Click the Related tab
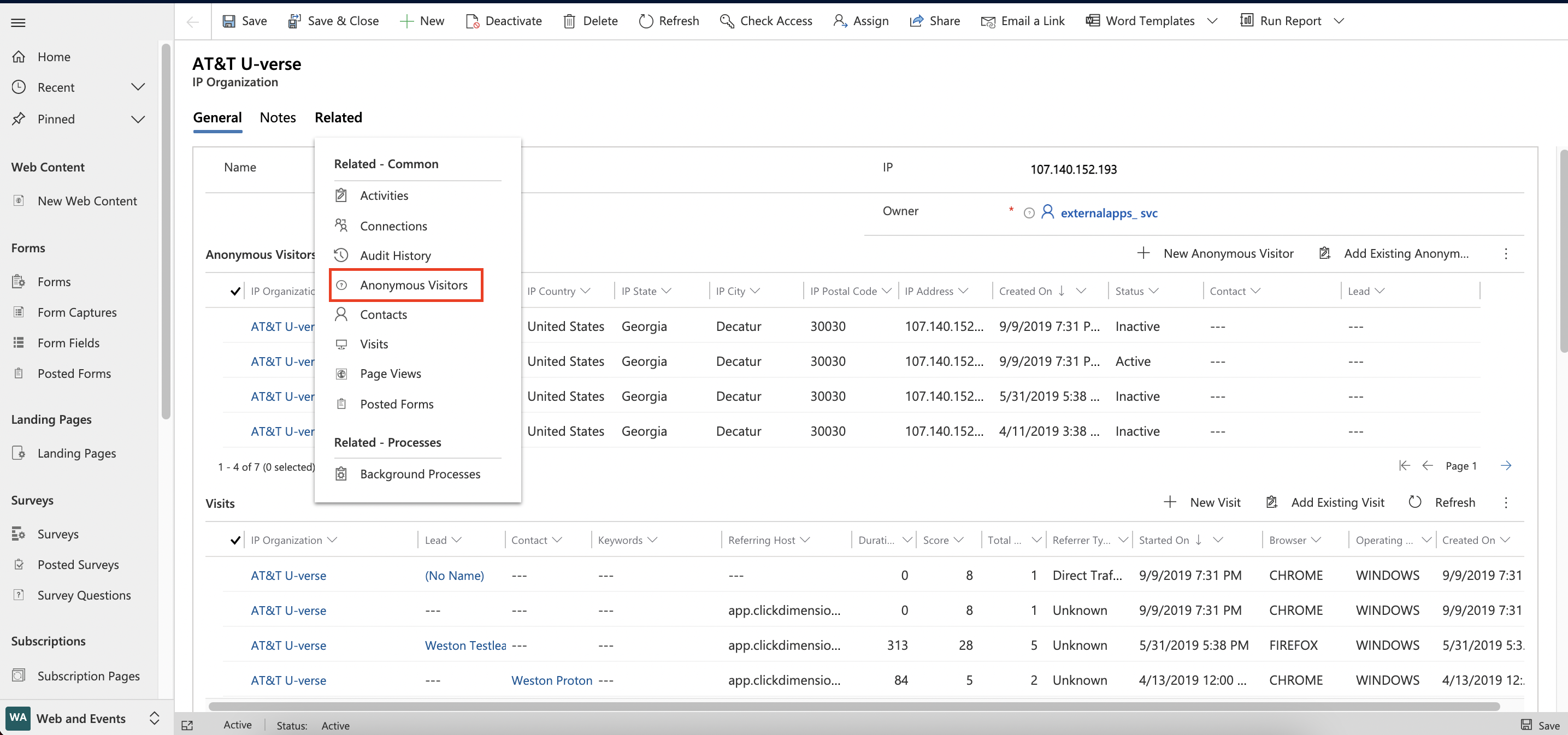The height and width of the screenshot is (735, 1568). coord(338,117)
